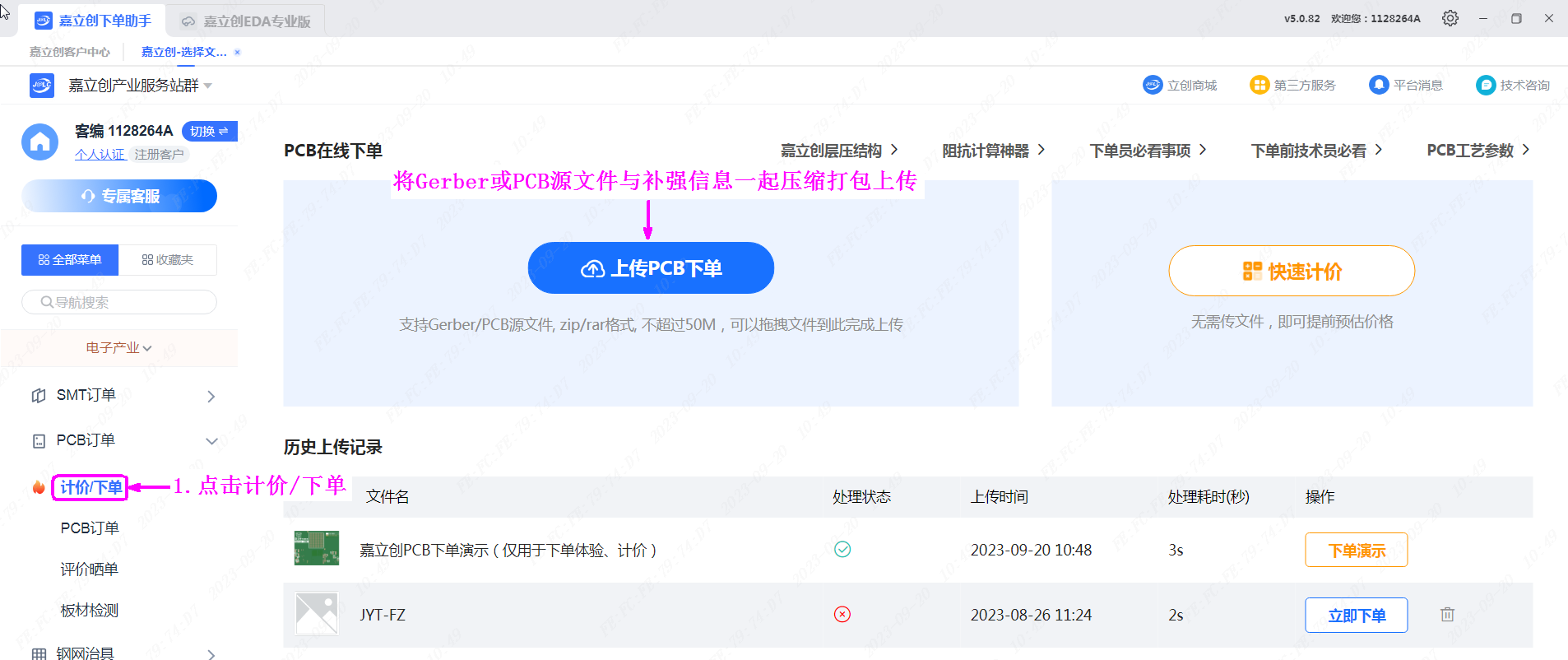Click the 导航搜索 search field
1568x660 pixels.
[x=119, y=302]
